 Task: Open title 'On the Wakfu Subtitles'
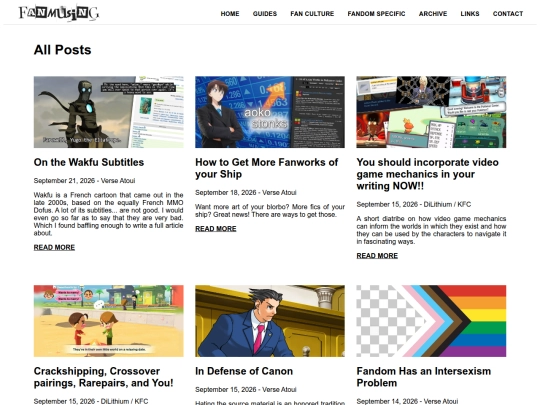click(89, 162)
